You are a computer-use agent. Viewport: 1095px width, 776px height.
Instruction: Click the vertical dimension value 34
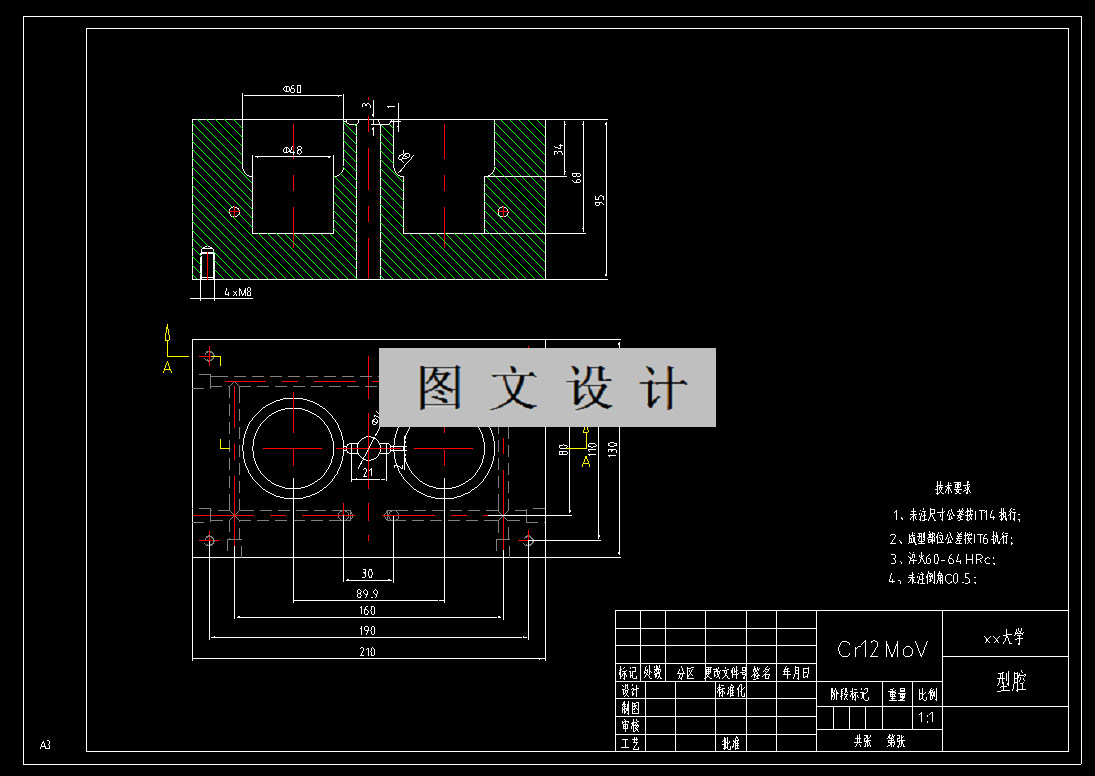coord(558,149)
